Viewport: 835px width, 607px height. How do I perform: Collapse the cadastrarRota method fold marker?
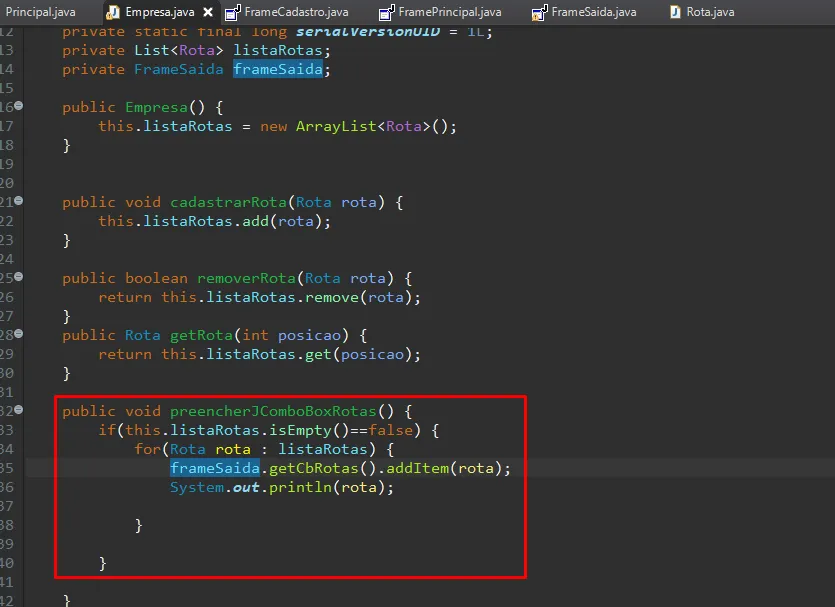[x=19, y=201]
